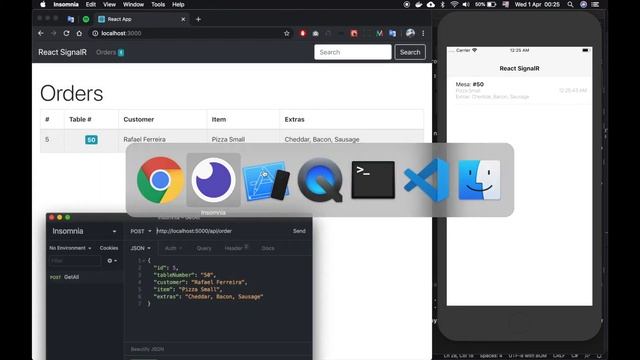Viewport: 640px width, 360px height.
Task: Bookmark this page with the star icon
Action: 287,33
